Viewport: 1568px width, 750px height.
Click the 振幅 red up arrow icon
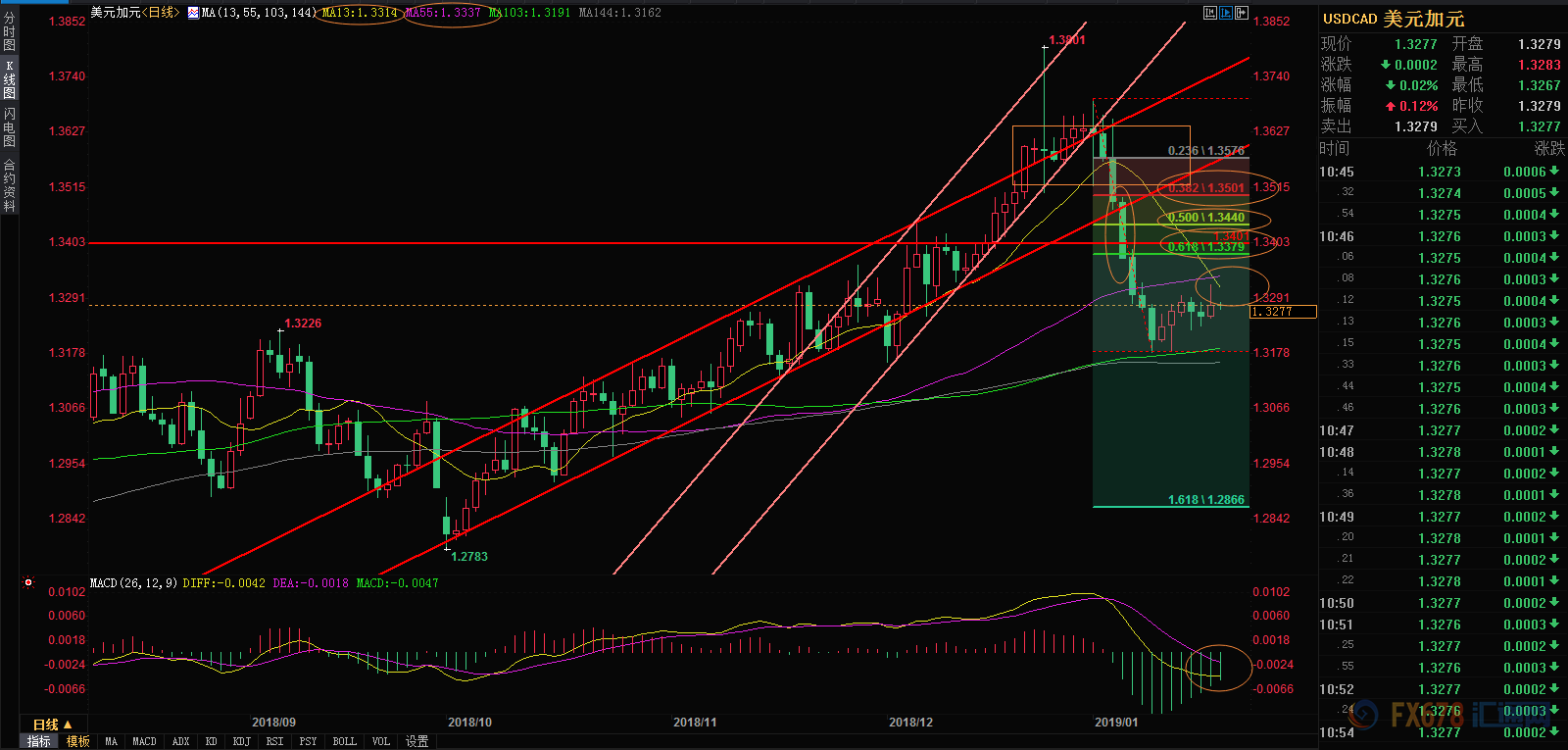coord(1391,106)
